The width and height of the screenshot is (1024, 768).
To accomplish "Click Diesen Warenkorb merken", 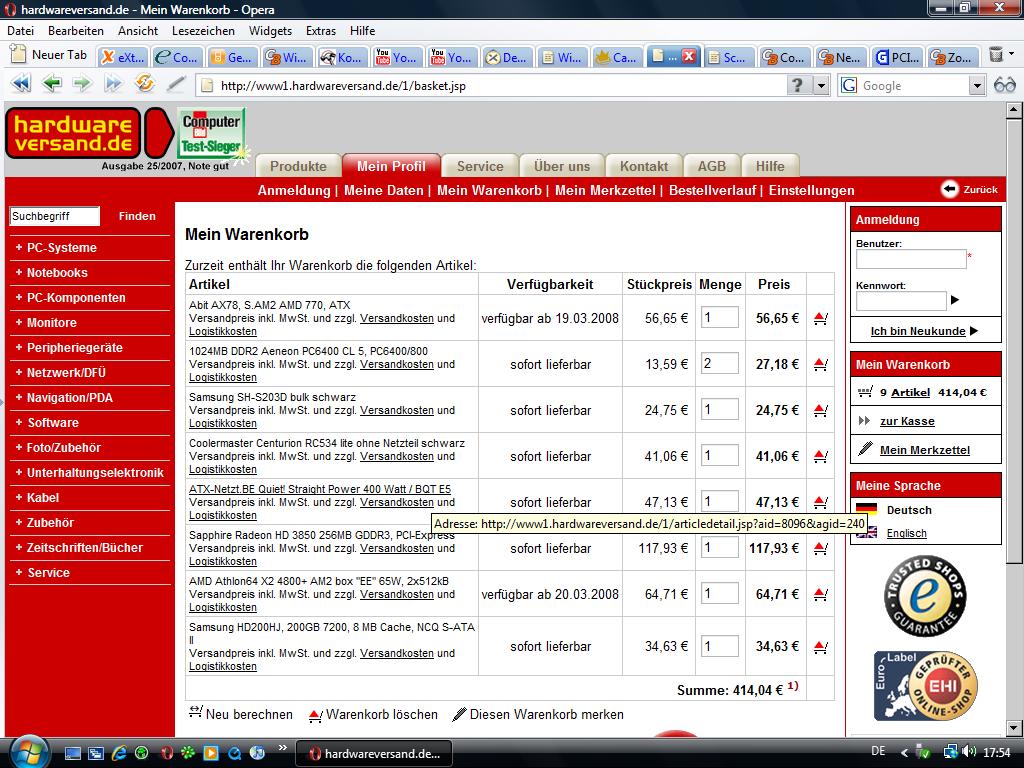I will pos(538,714).
